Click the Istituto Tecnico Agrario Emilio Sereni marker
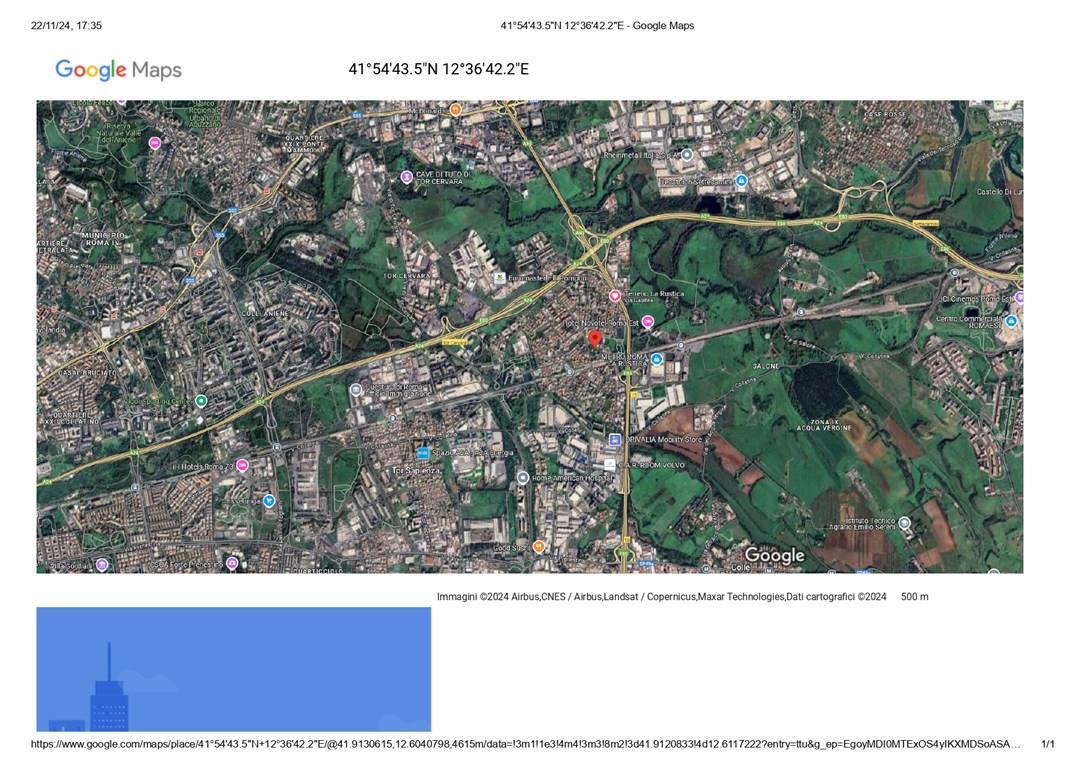This screenshot has width=1086, height=768. point(904,522)
